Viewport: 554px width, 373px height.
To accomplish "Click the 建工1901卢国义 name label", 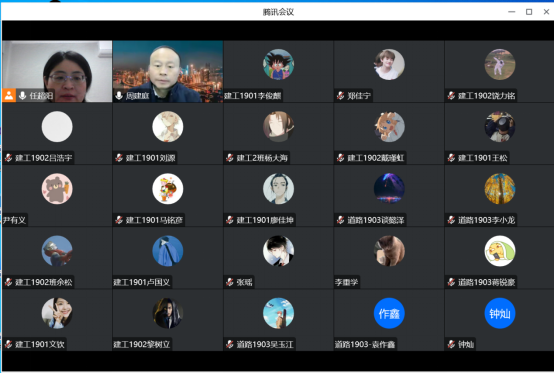I will 142,282.
